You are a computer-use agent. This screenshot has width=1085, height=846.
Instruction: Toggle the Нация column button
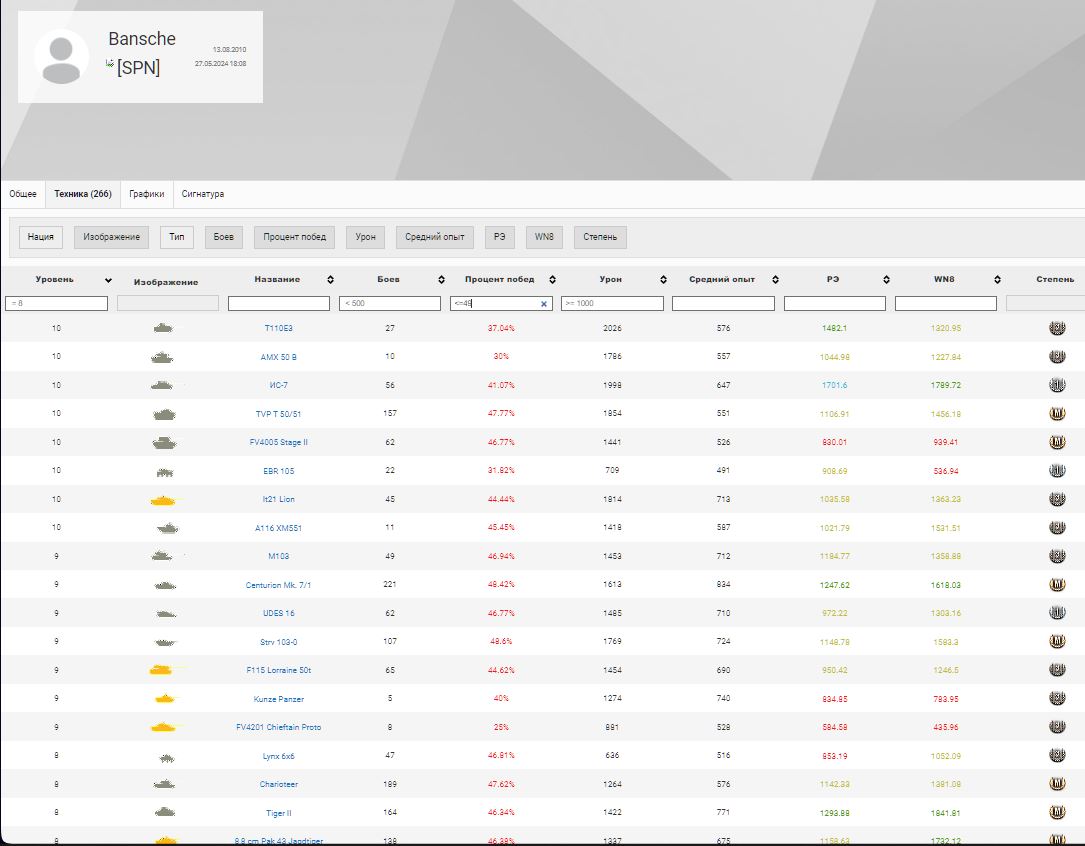tap(41, 237)
